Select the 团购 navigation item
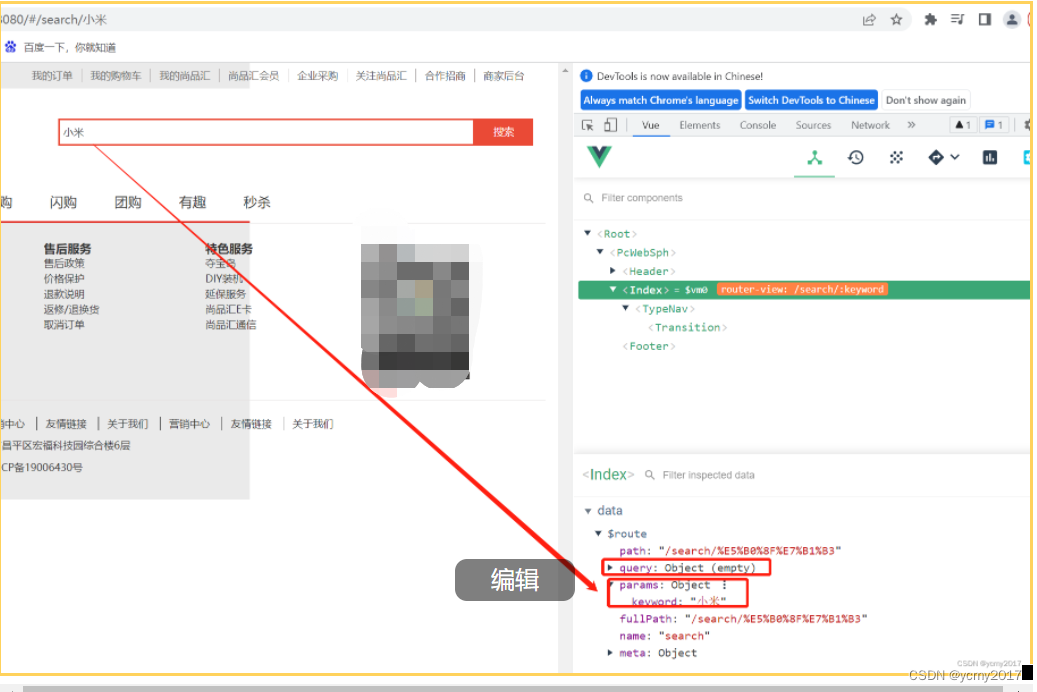1037x692 pixels. click(x=128, y=202)
